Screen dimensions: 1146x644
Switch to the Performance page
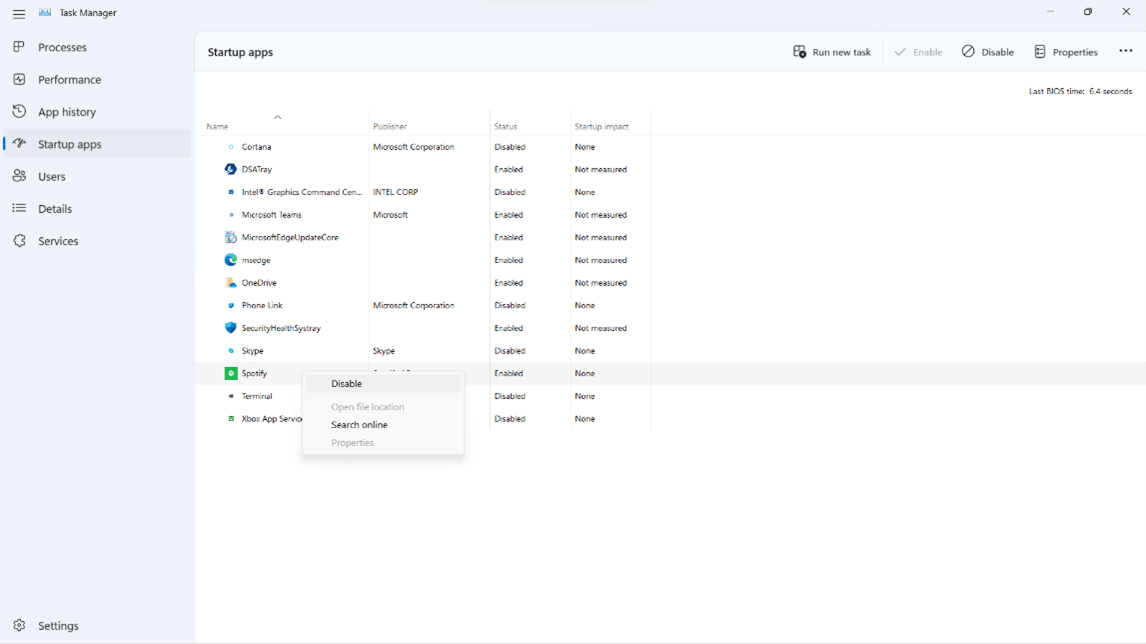pos(97,79)
